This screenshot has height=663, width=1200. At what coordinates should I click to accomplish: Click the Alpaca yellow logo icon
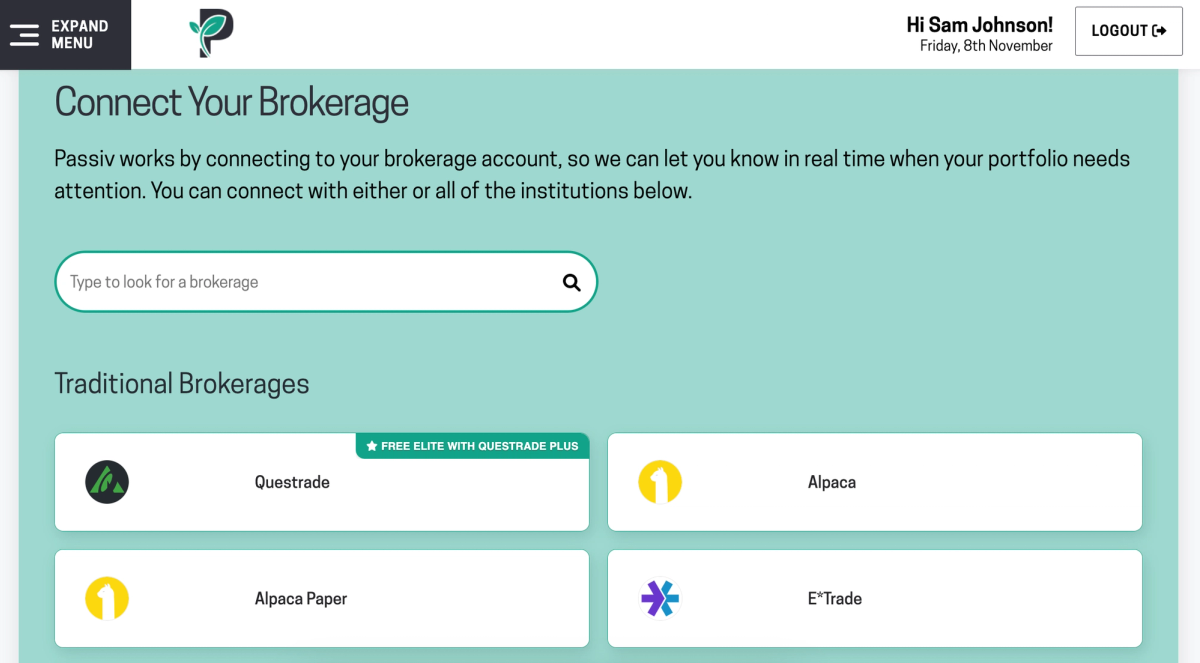[x=660, y=482]
